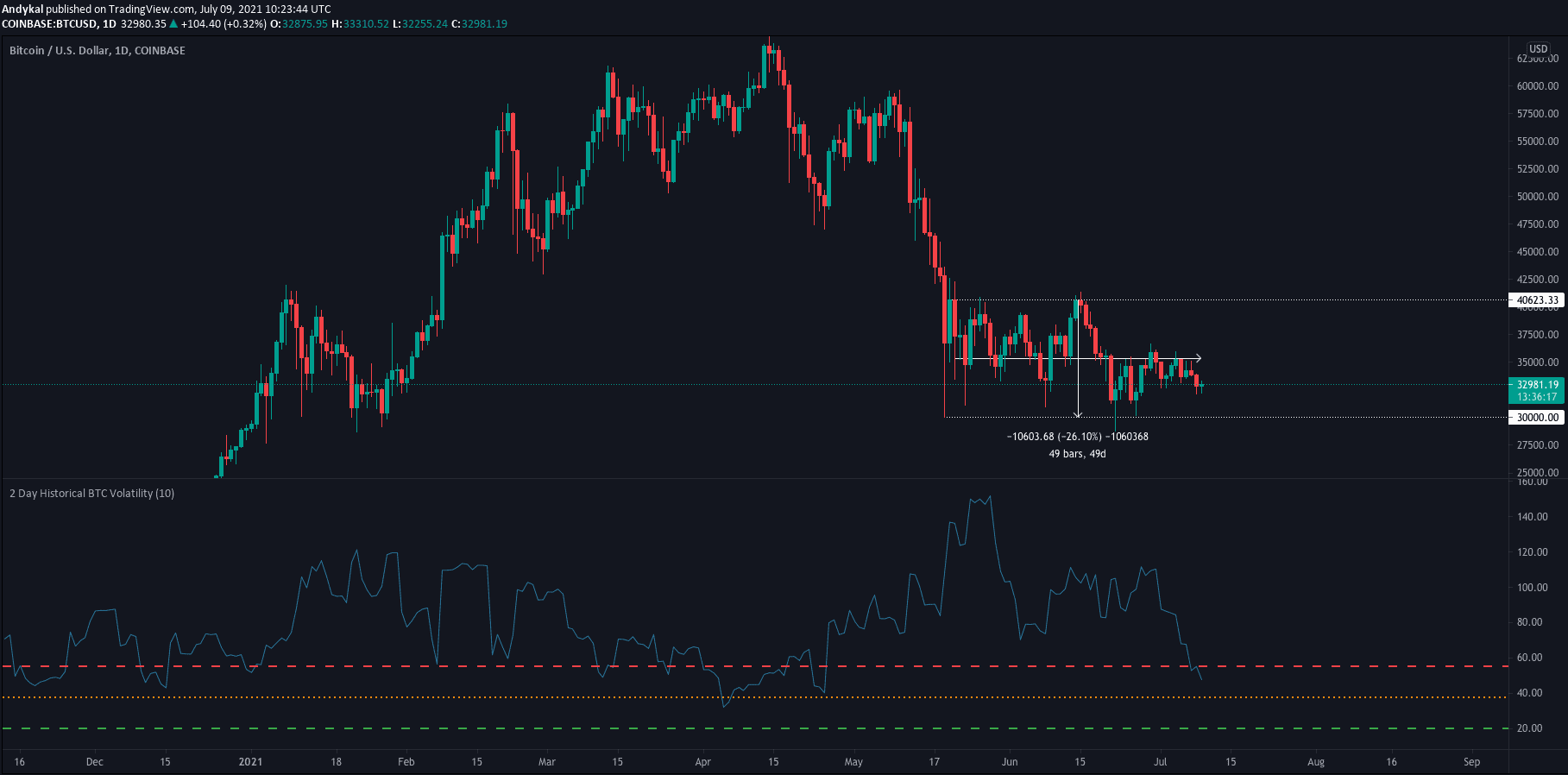
Task: Click the 2021 label on time axis
Action: pyautogui.click(x=250, y=762)
